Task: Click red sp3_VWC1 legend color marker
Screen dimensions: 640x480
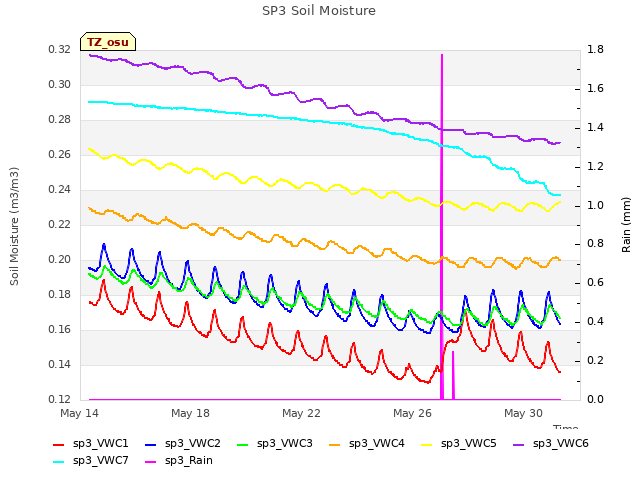Action: coord(59,444)
